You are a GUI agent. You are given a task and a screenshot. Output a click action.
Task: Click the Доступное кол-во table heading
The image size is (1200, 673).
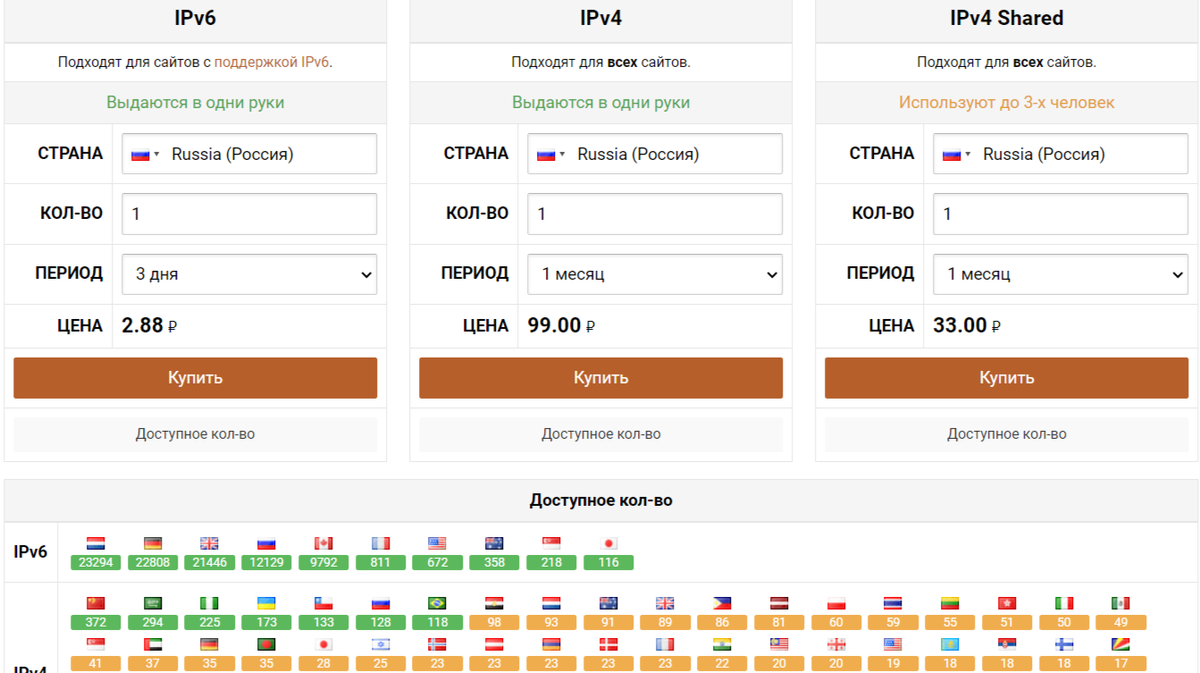tap(601, 501)
